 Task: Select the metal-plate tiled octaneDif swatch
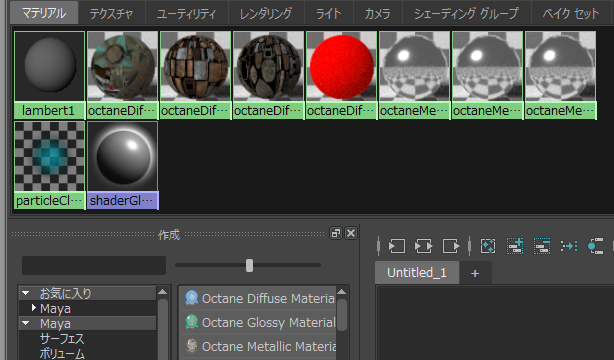(x=195, y=75)
